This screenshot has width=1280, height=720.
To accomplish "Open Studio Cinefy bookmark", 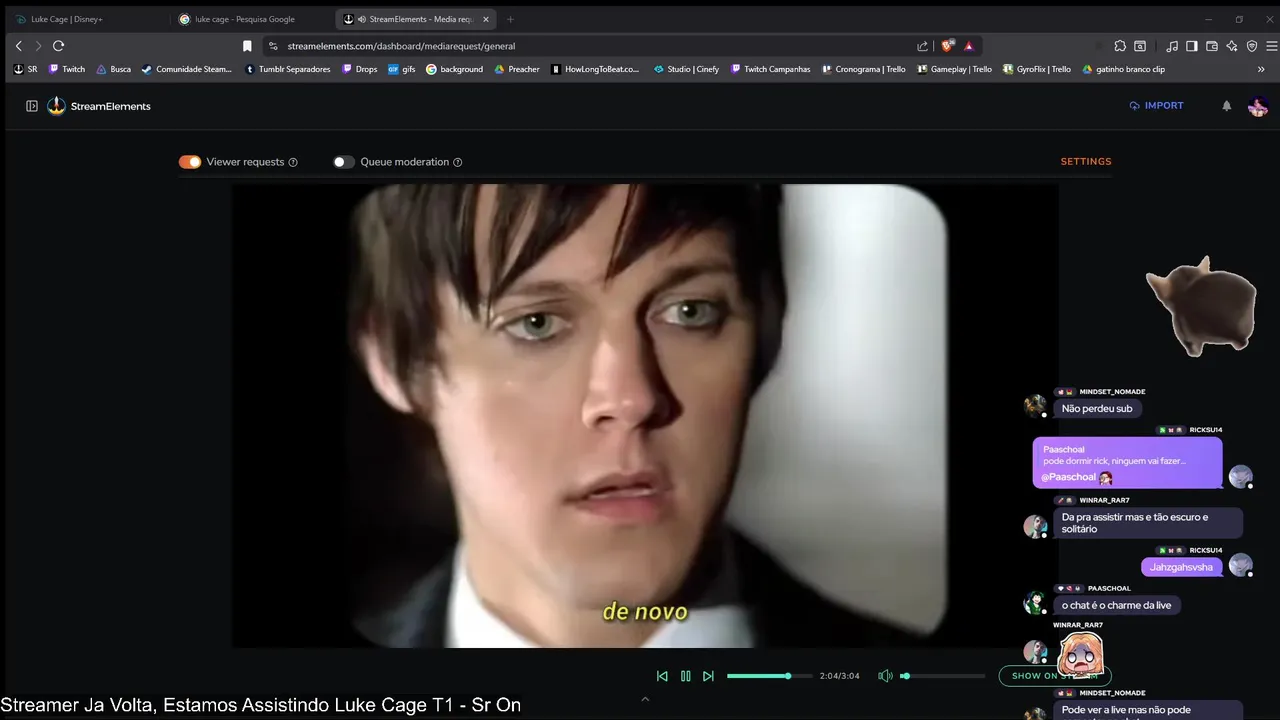I will coord(686,69).
